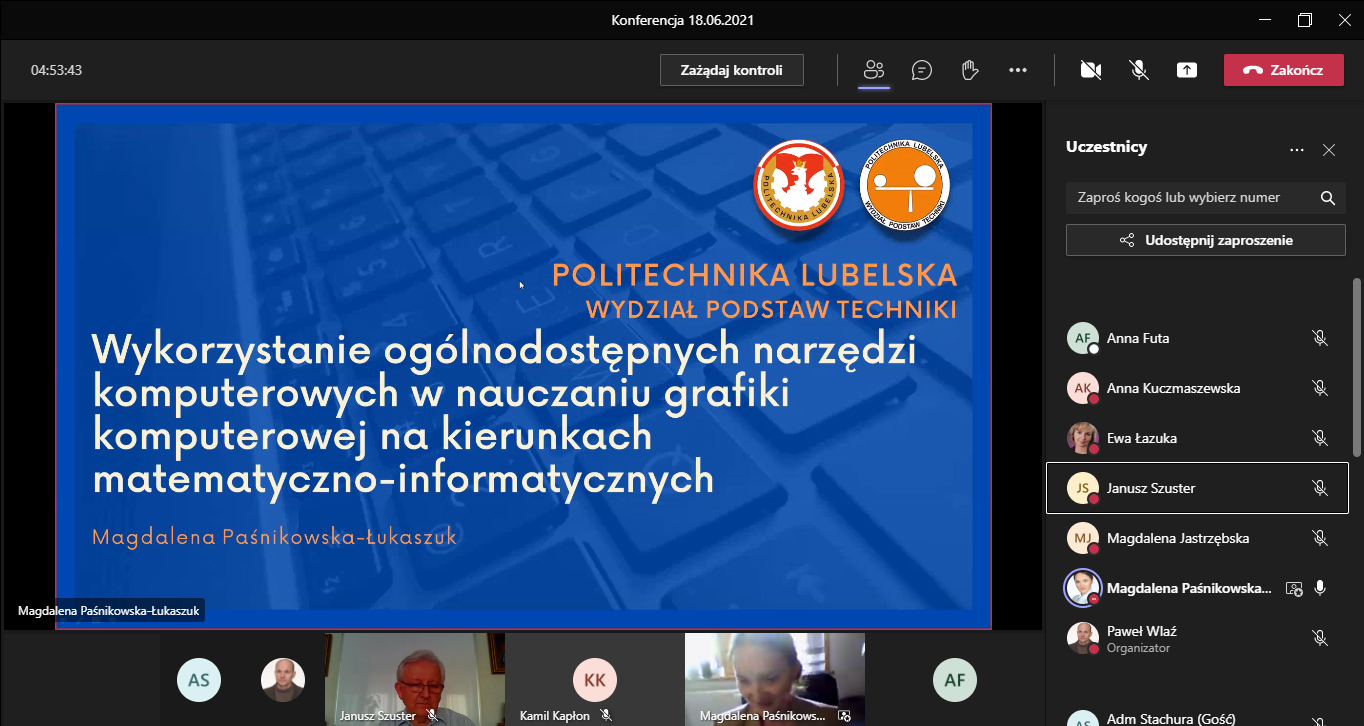This screenshot has height=726, width=1364.
Task: Open the conversation chat icon
Action: click(922, 70)
